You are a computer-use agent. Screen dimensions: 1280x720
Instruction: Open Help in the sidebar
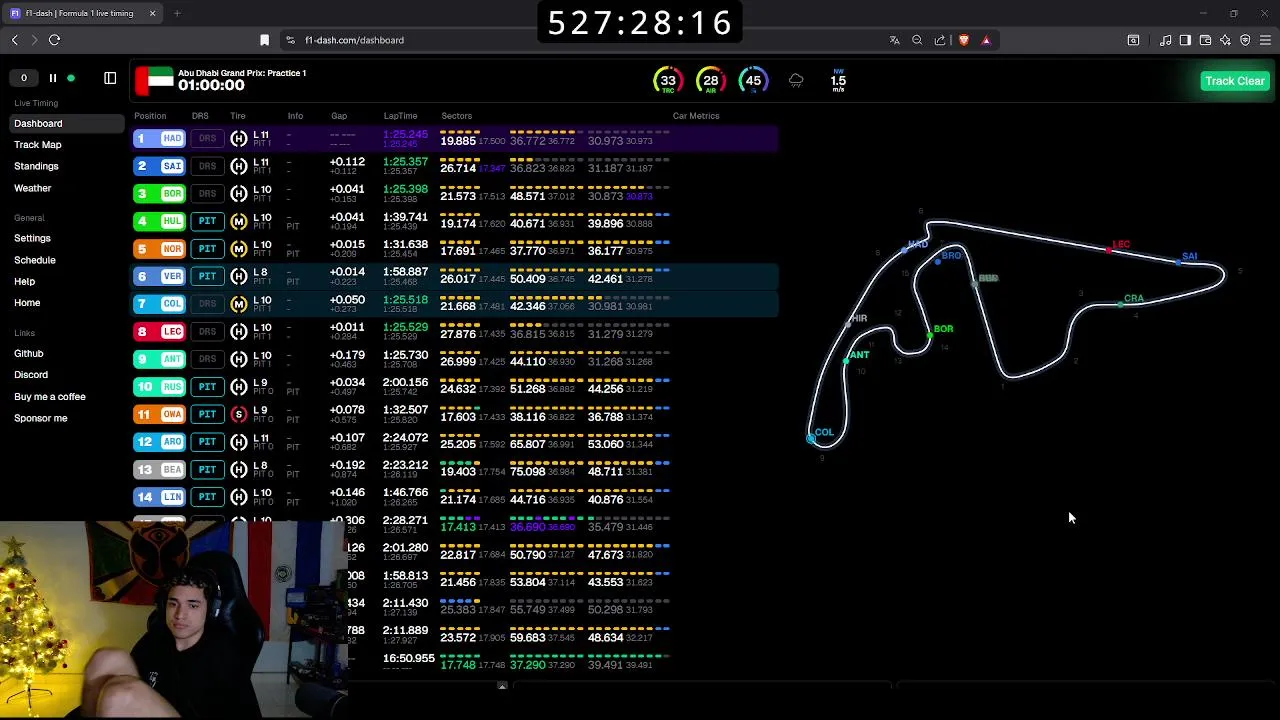tap(24, 282)
